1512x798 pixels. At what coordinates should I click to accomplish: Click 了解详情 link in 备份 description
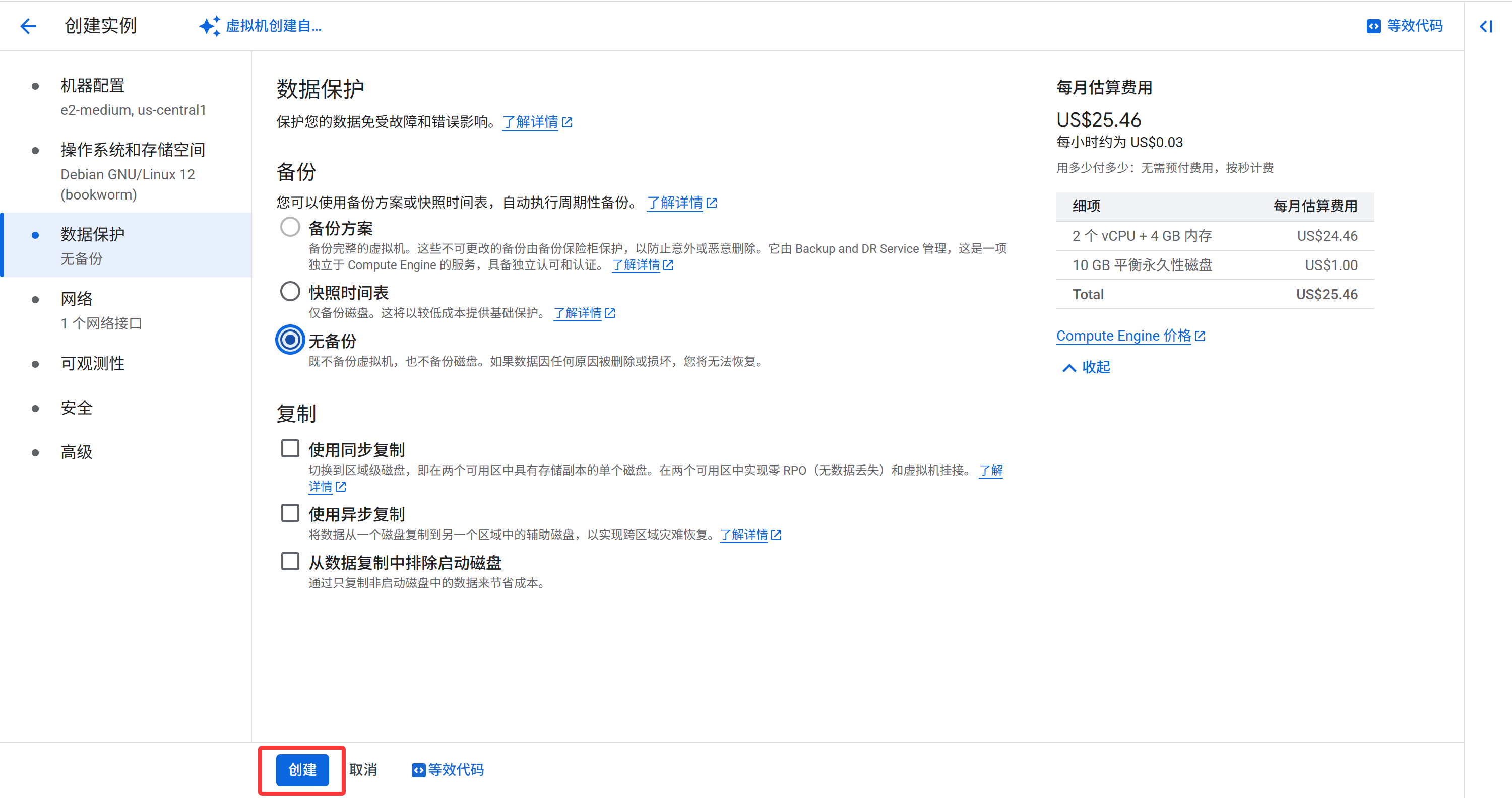(674, 203)
